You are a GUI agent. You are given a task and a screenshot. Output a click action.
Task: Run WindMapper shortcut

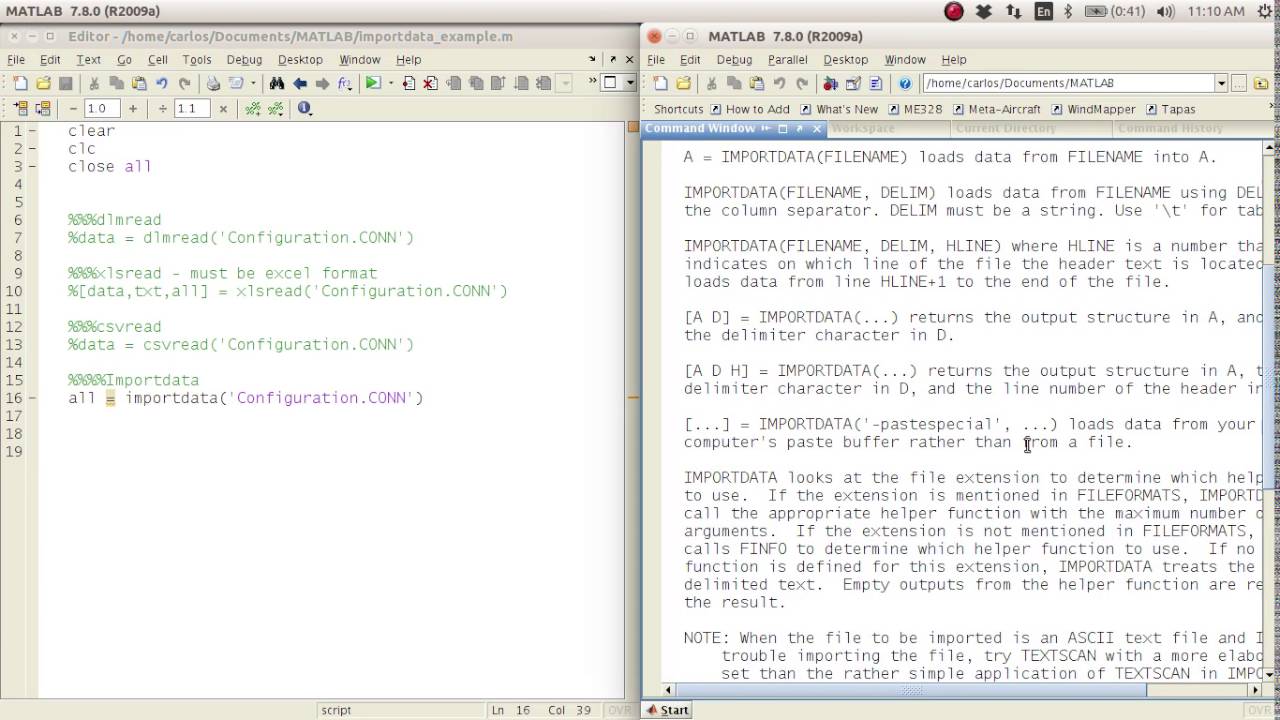(x=1093, y=109)
